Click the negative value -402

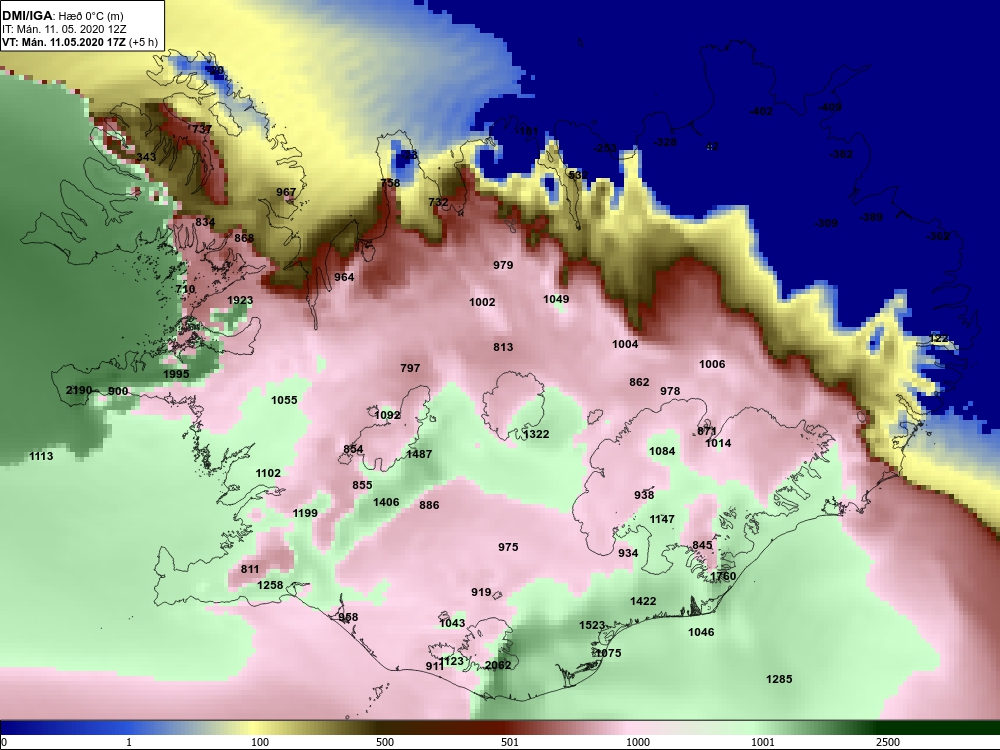click(761, 111)
